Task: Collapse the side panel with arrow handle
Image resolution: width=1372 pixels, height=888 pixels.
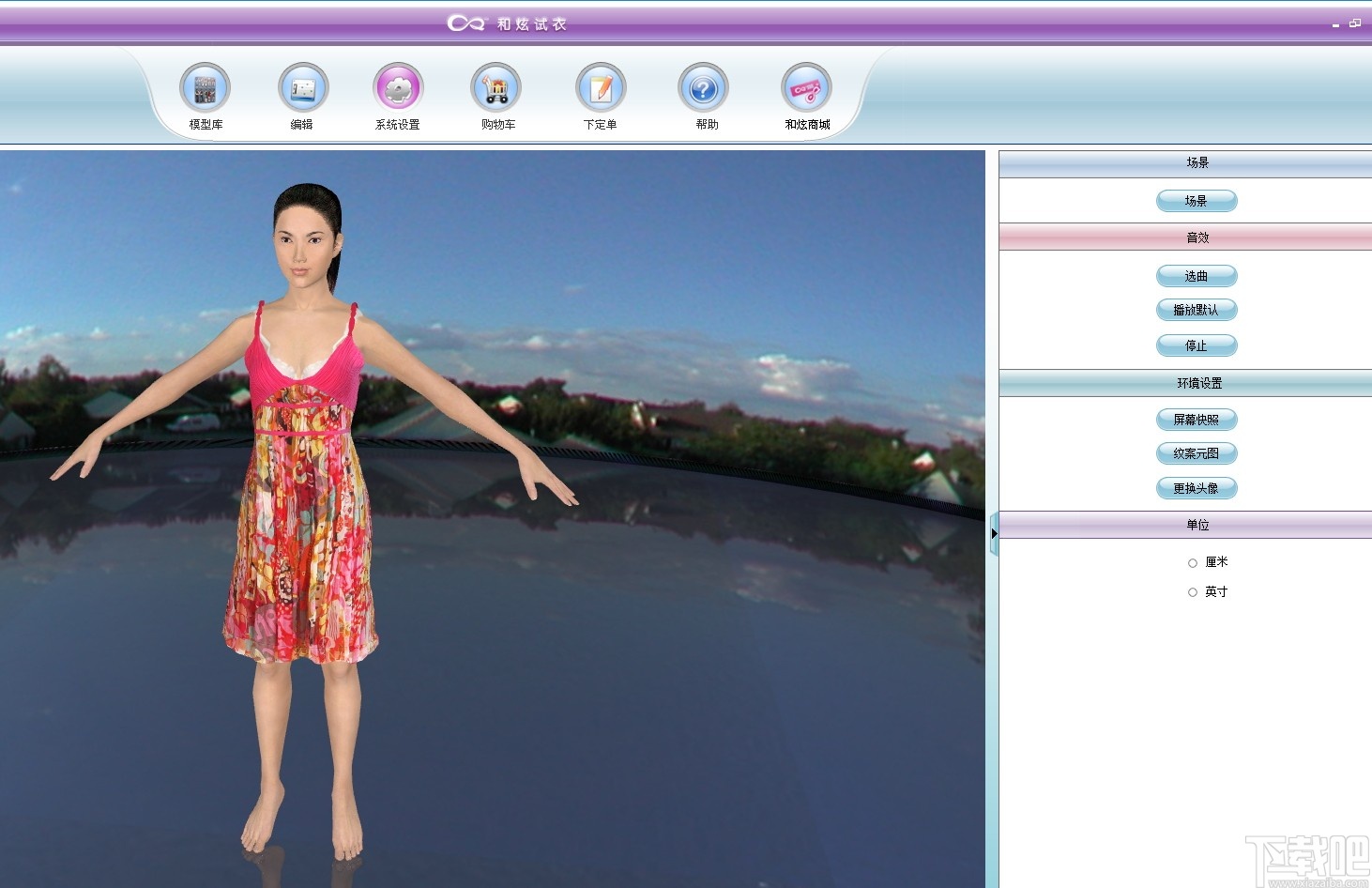Action: click(994, 533)
